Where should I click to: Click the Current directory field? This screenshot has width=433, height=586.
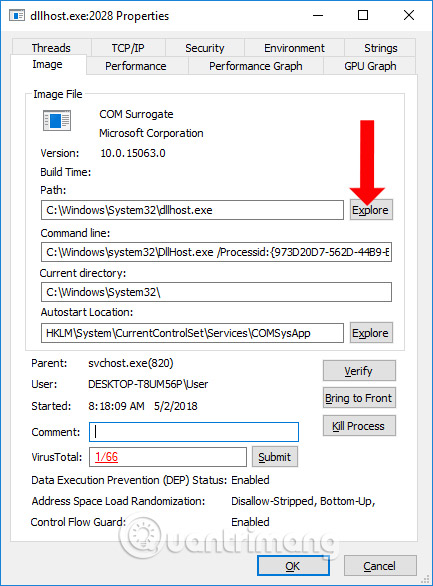pos(216,292)
